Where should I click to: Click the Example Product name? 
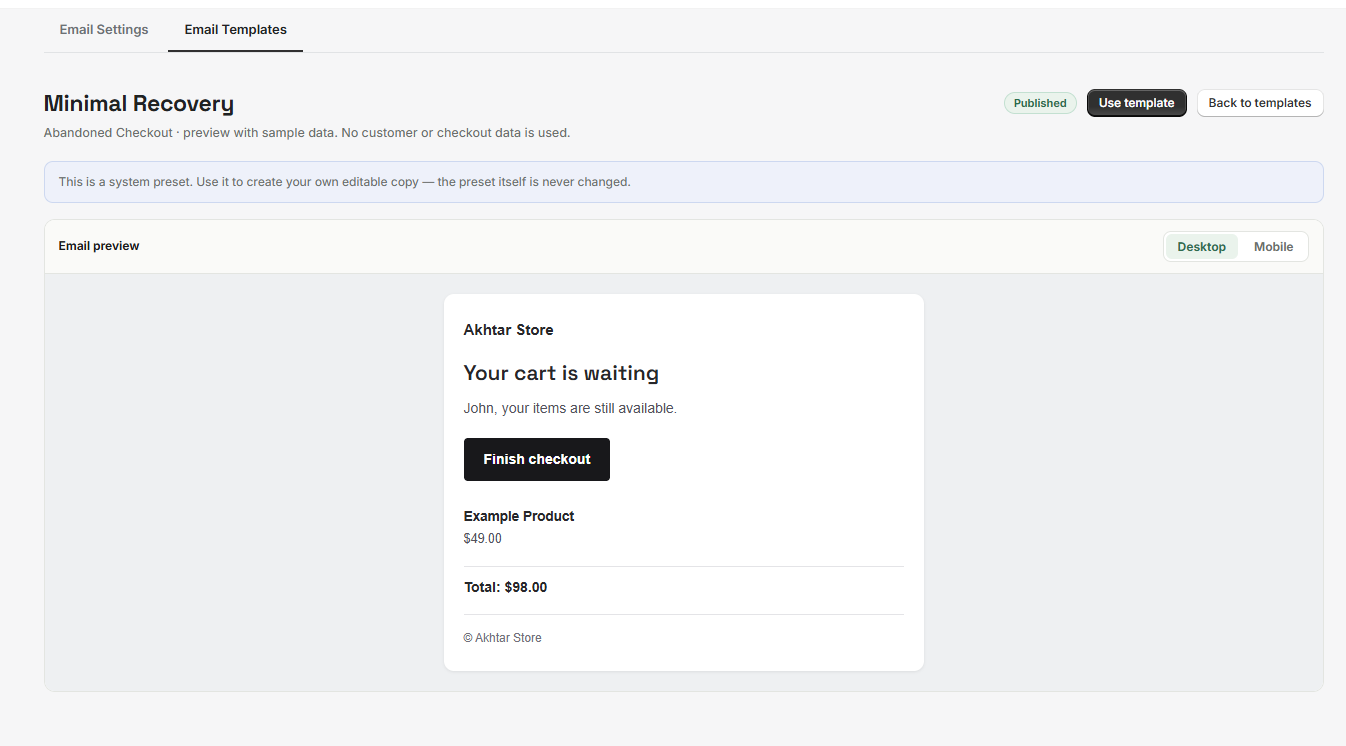[519, 516]
